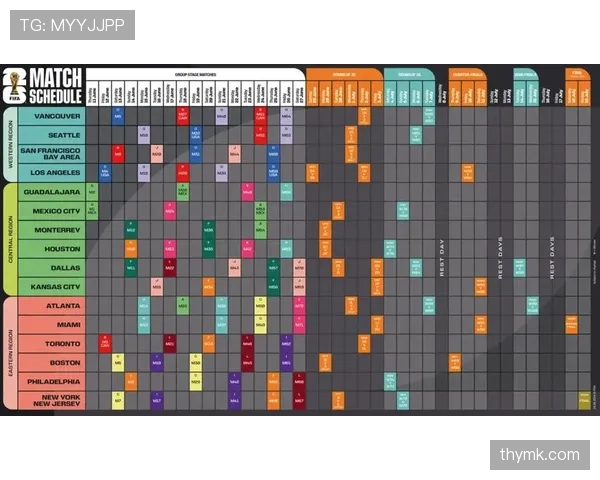This screenshot has height=480, width=600.
Task: Click the FIFA 26 trophy logo
Action: click(x=15, y=87)
